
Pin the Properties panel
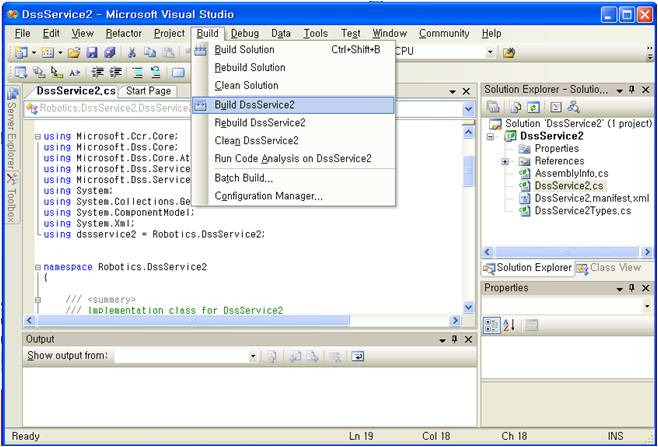click(x=632, y=288)
